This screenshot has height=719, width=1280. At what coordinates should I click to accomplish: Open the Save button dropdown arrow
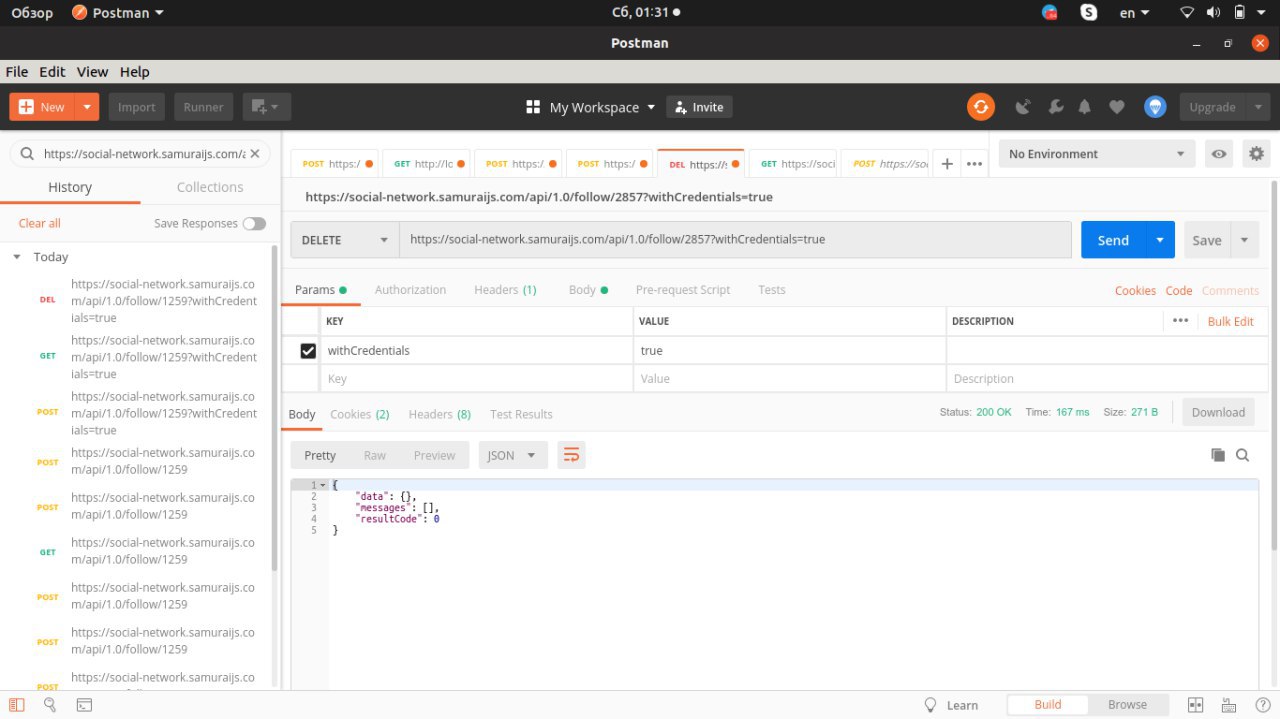(1245, 240)
